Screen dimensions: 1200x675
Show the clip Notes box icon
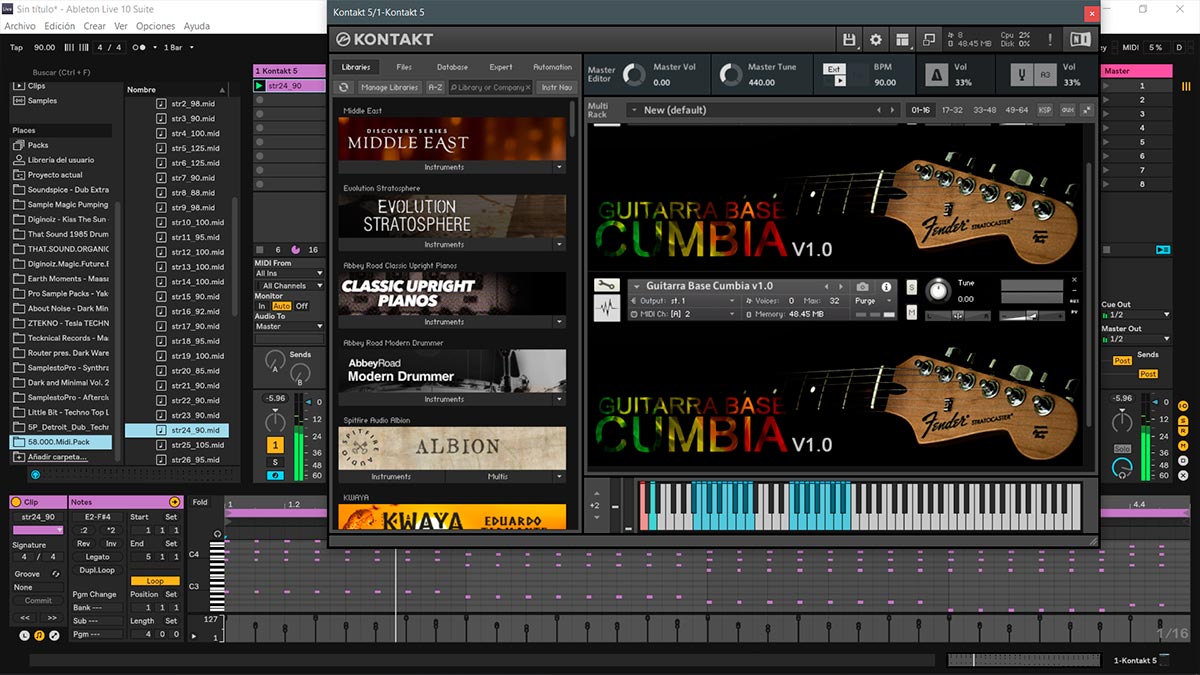(x=39, y=635)
